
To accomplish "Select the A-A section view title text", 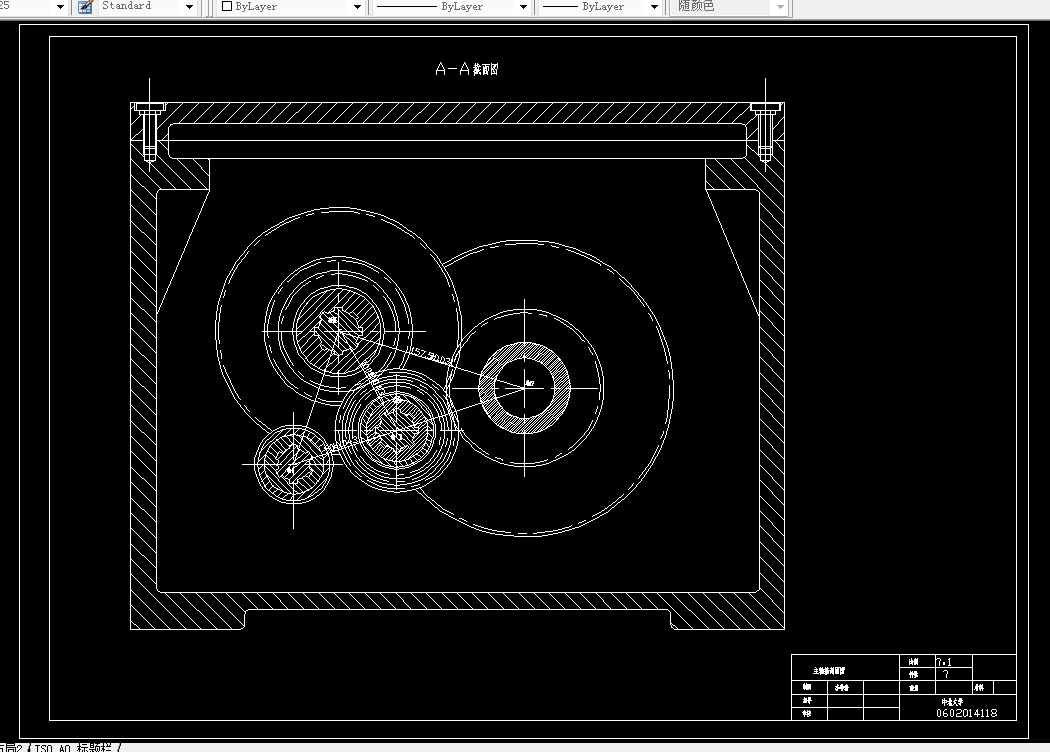I will pyautogui.click(x=467, y=69).
